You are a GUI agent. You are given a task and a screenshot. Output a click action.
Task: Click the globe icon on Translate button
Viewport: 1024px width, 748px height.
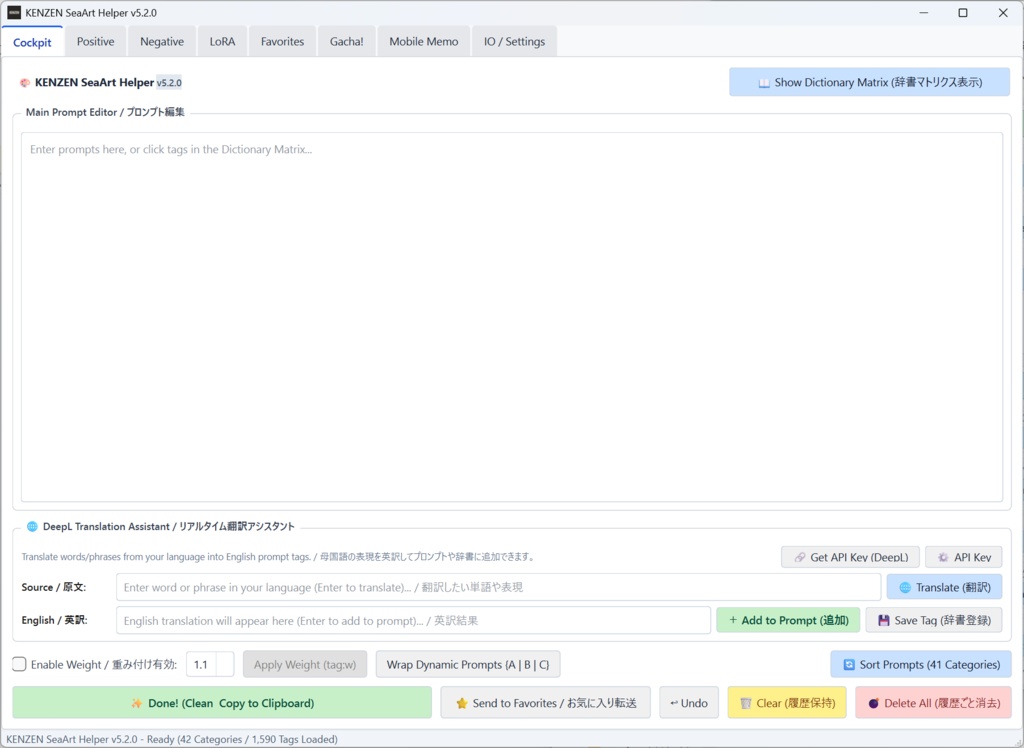click(905, 588)
